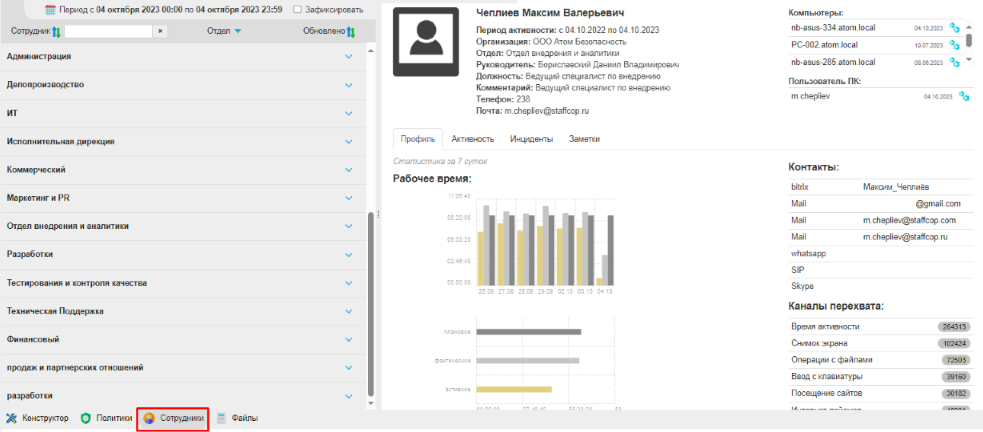The image size is (983, 432).
Task: Expand the Техническая Поддержка department
Action: pos(349,311)
